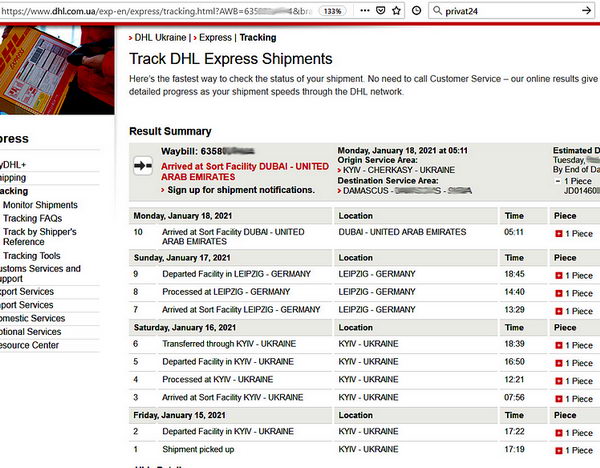Expand the piece icon in the 12:21 Kyiv row
This screenshot has height=468, width=600.
coord(558,381)
